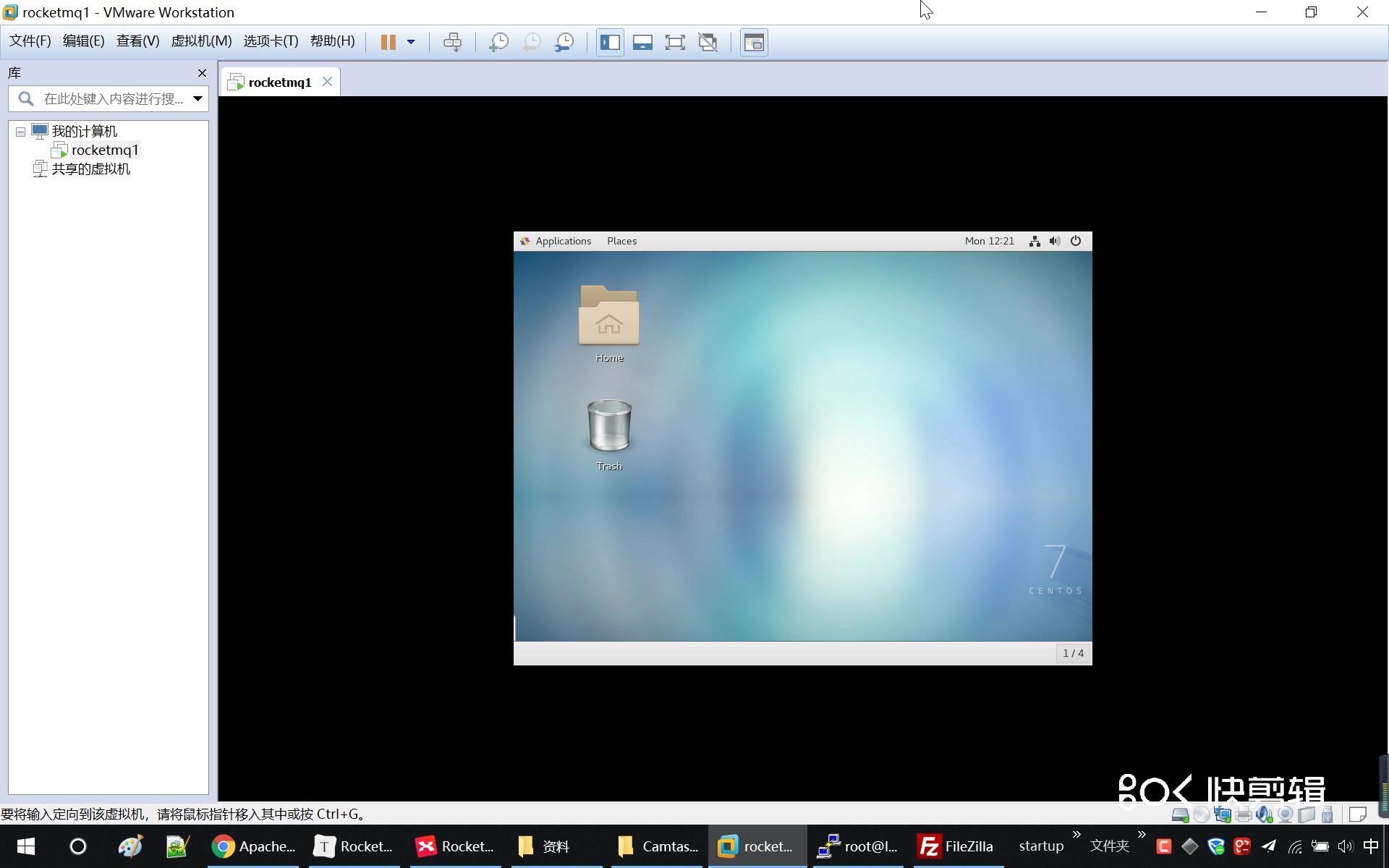The height and width of the screenshot is (868, 1389).
Task: Open Applications menu in CentOS
Action: [x=563, y=241]
